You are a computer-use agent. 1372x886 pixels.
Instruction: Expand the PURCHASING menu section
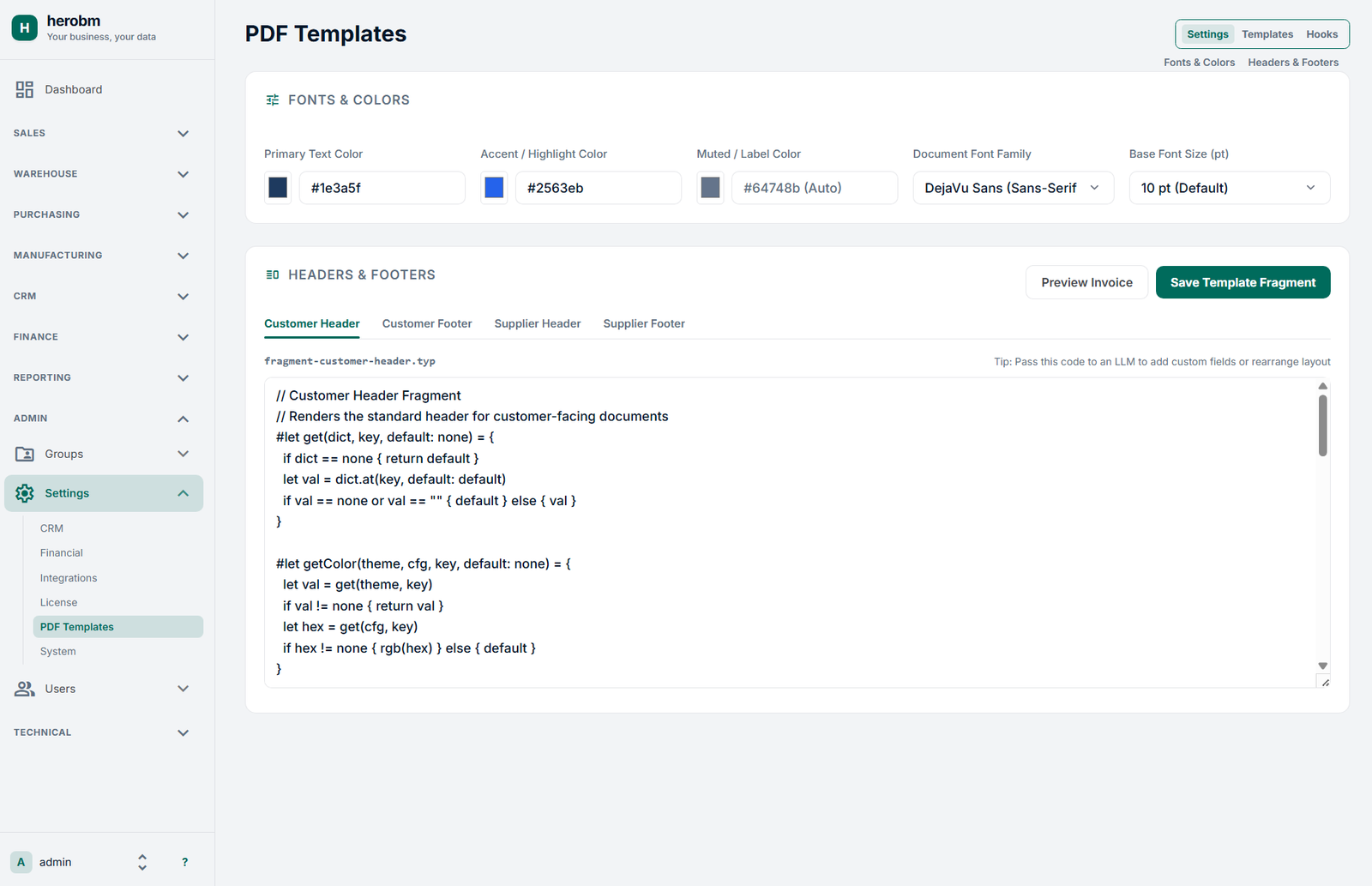(101, 214)
